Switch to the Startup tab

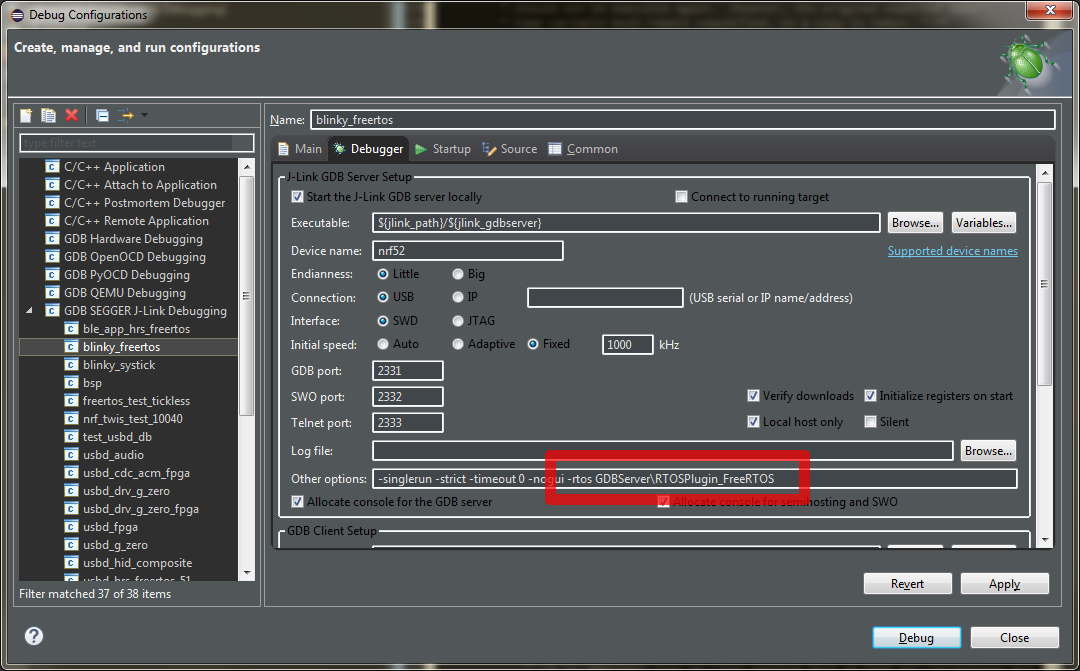point(443,149)
